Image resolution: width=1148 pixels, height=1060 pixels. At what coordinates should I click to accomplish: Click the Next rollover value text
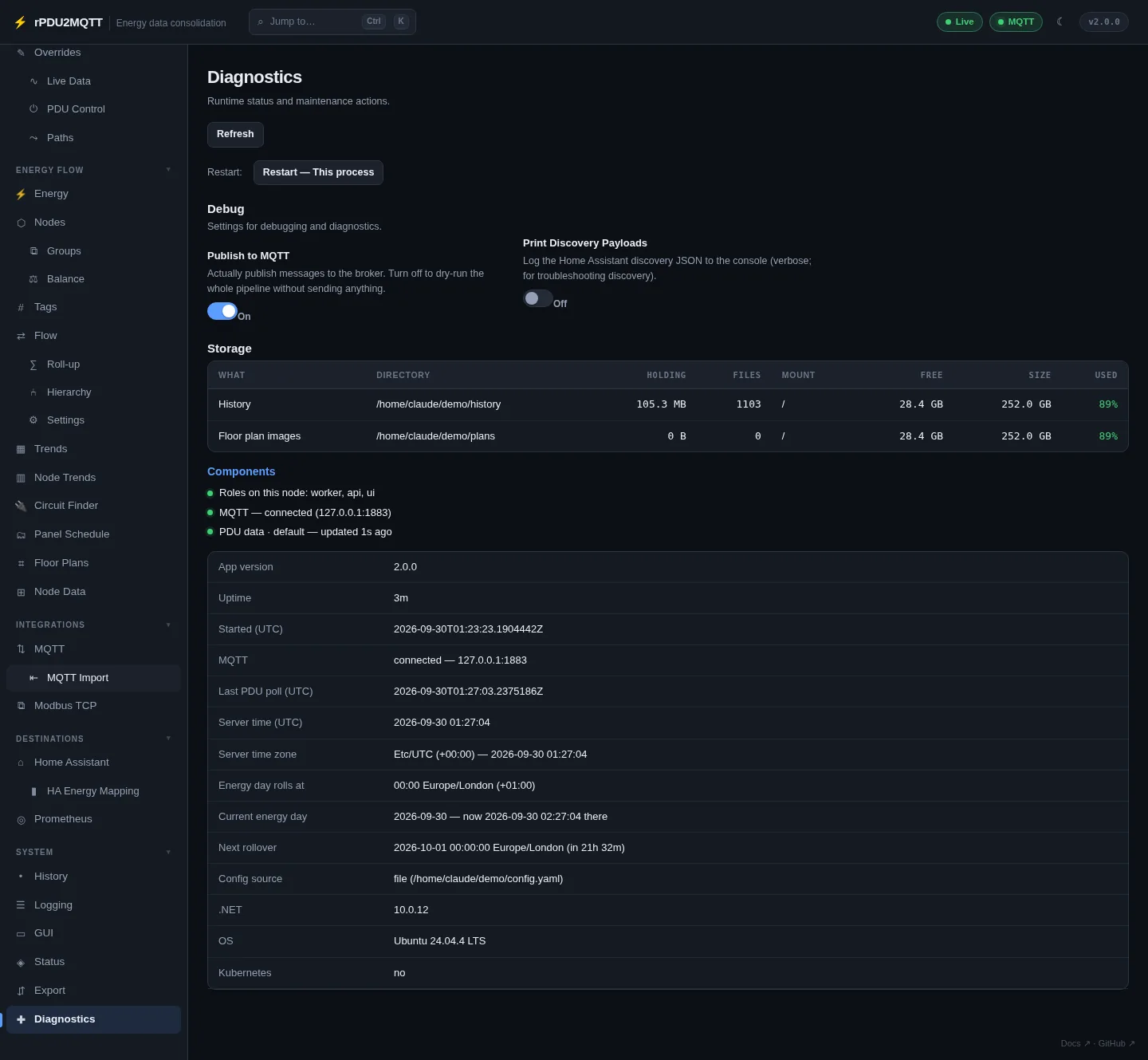click(x=509, y=848)
